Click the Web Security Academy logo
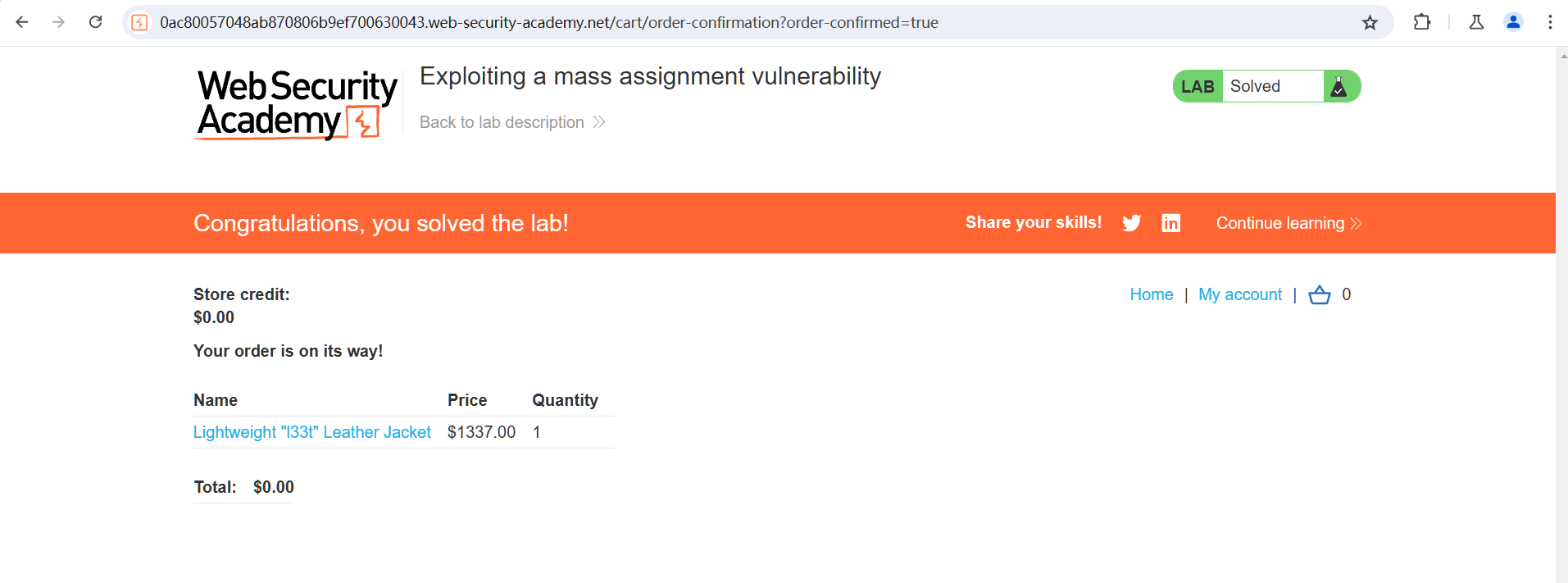 [x=297, y=104]
